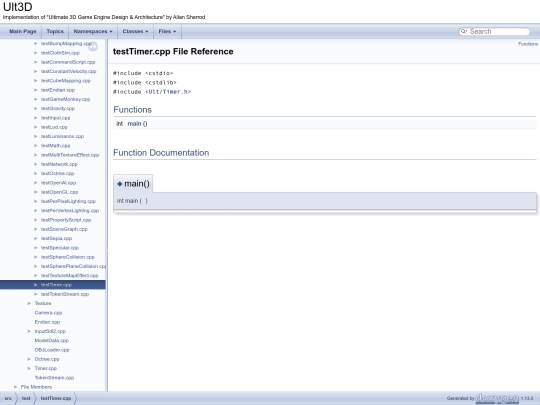The width and height of the screenshot is (540, 405).
Task: Open testSepia.cpp in the tree
Action: [56, 238]
